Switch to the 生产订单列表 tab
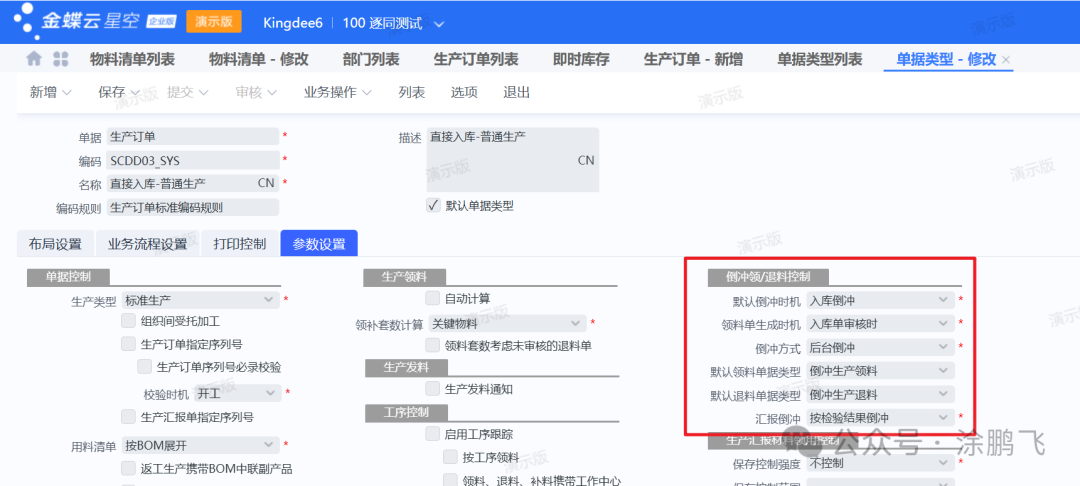This screenshot has width=1080, height=486. click(x=476, y=59)
